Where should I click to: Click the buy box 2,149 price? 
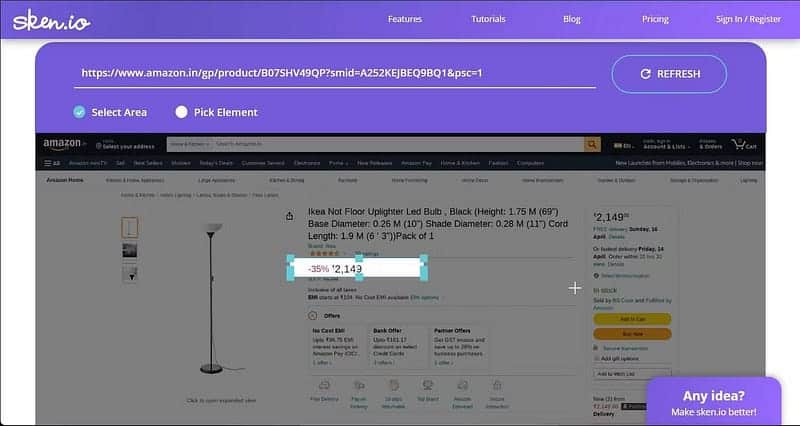(611, 217)
